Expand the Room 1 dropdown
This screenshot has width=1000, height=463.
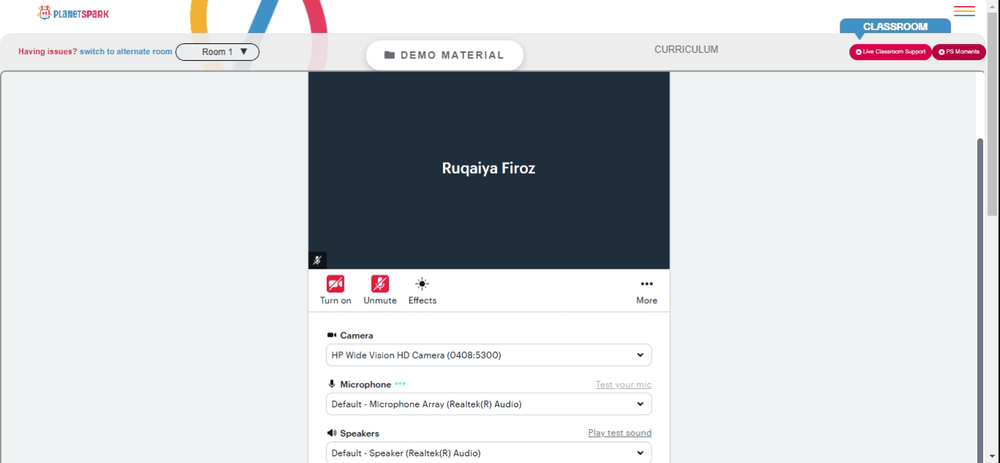pos(217,52)
